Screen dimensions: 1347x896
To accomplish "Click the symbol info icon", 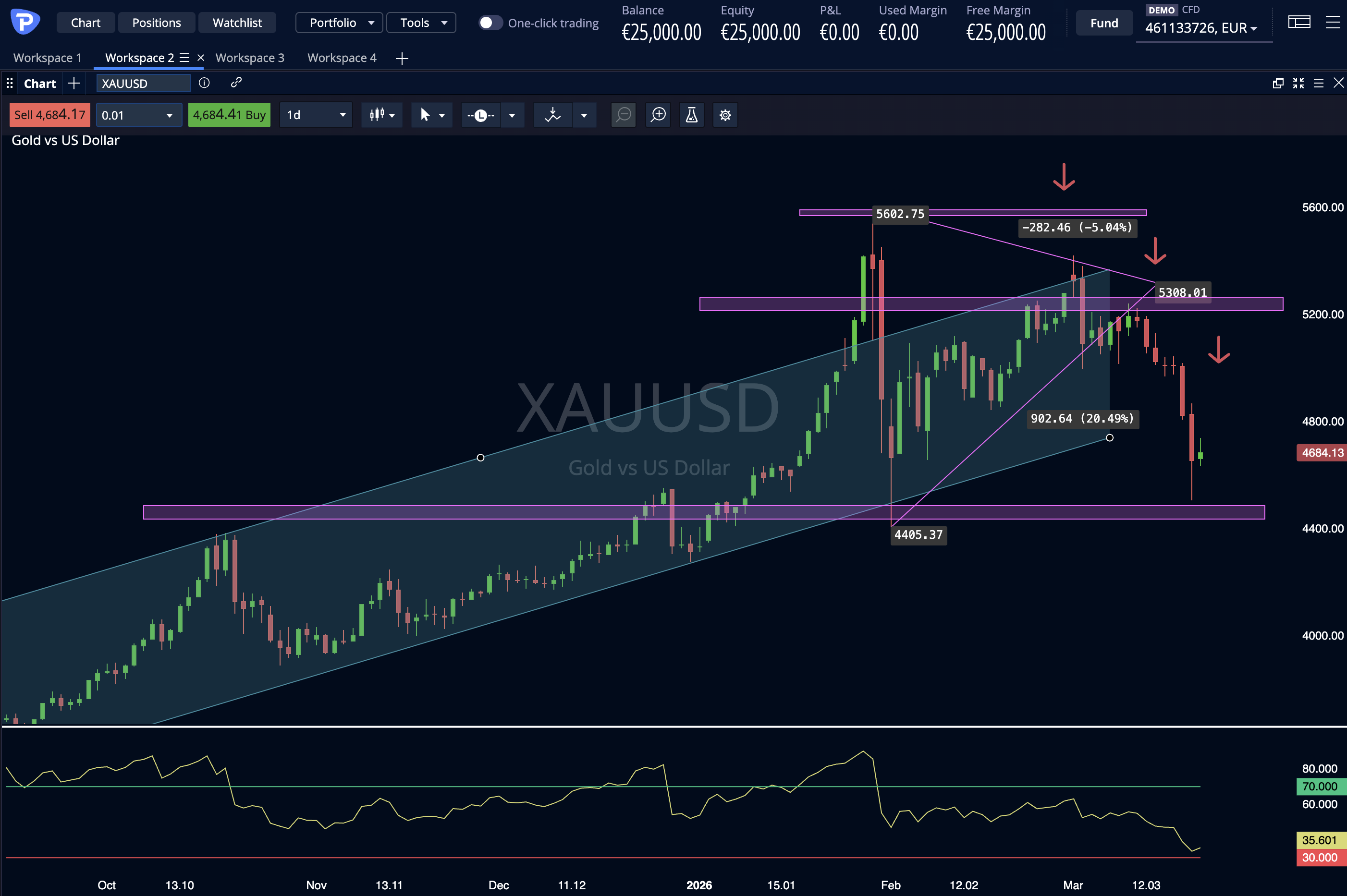I will pos(204,83).
